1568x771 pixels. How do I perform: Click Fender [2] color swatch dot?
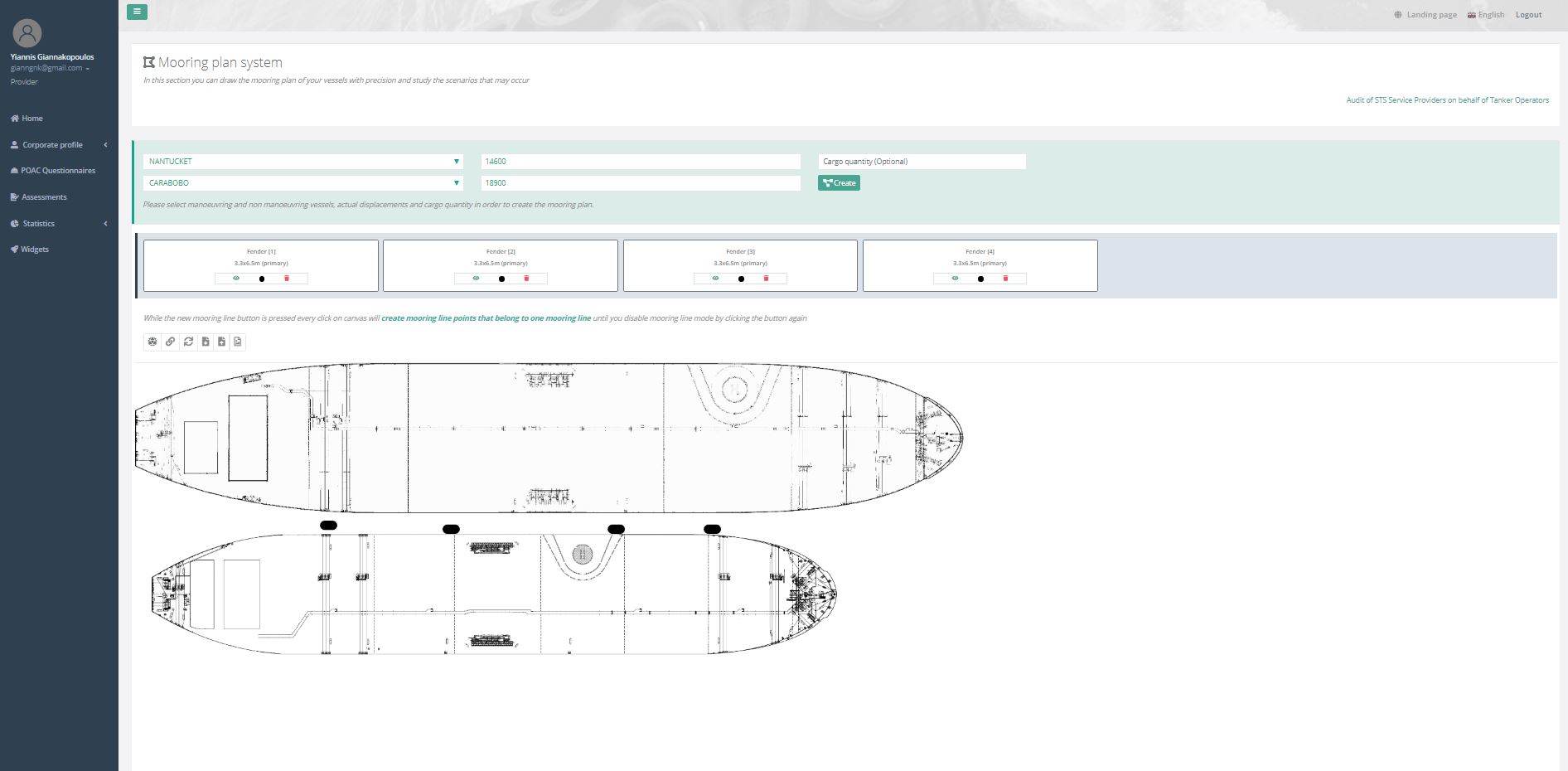pyautogui.click(x=501, y=279)
